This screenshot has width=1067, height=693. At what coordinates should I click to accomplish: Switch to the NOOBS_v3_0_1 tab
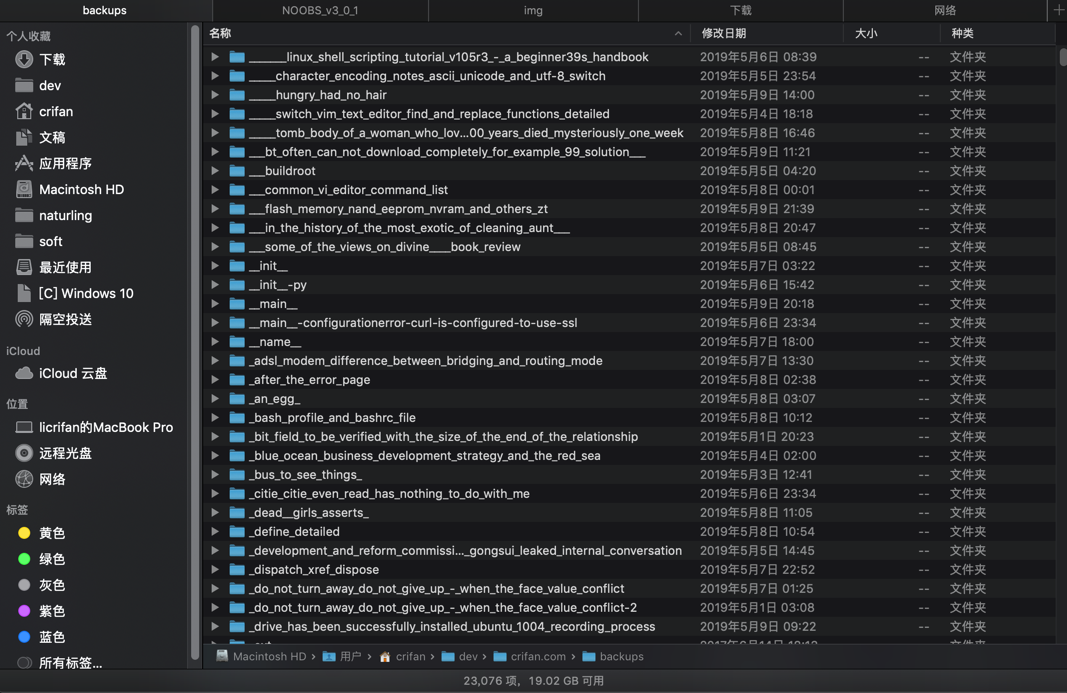[320, 10]
